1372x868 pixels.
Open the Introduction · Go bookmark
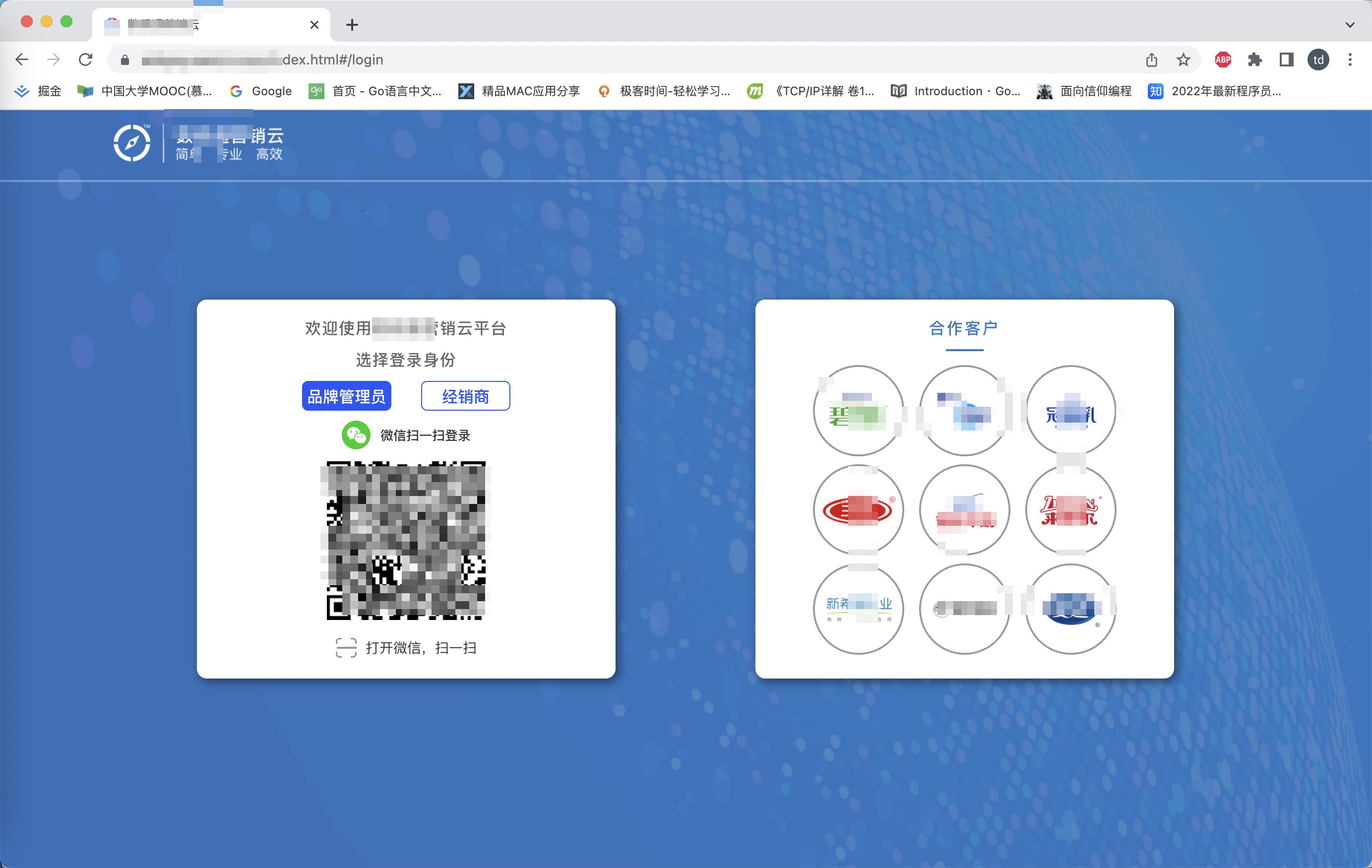[955, 91]
